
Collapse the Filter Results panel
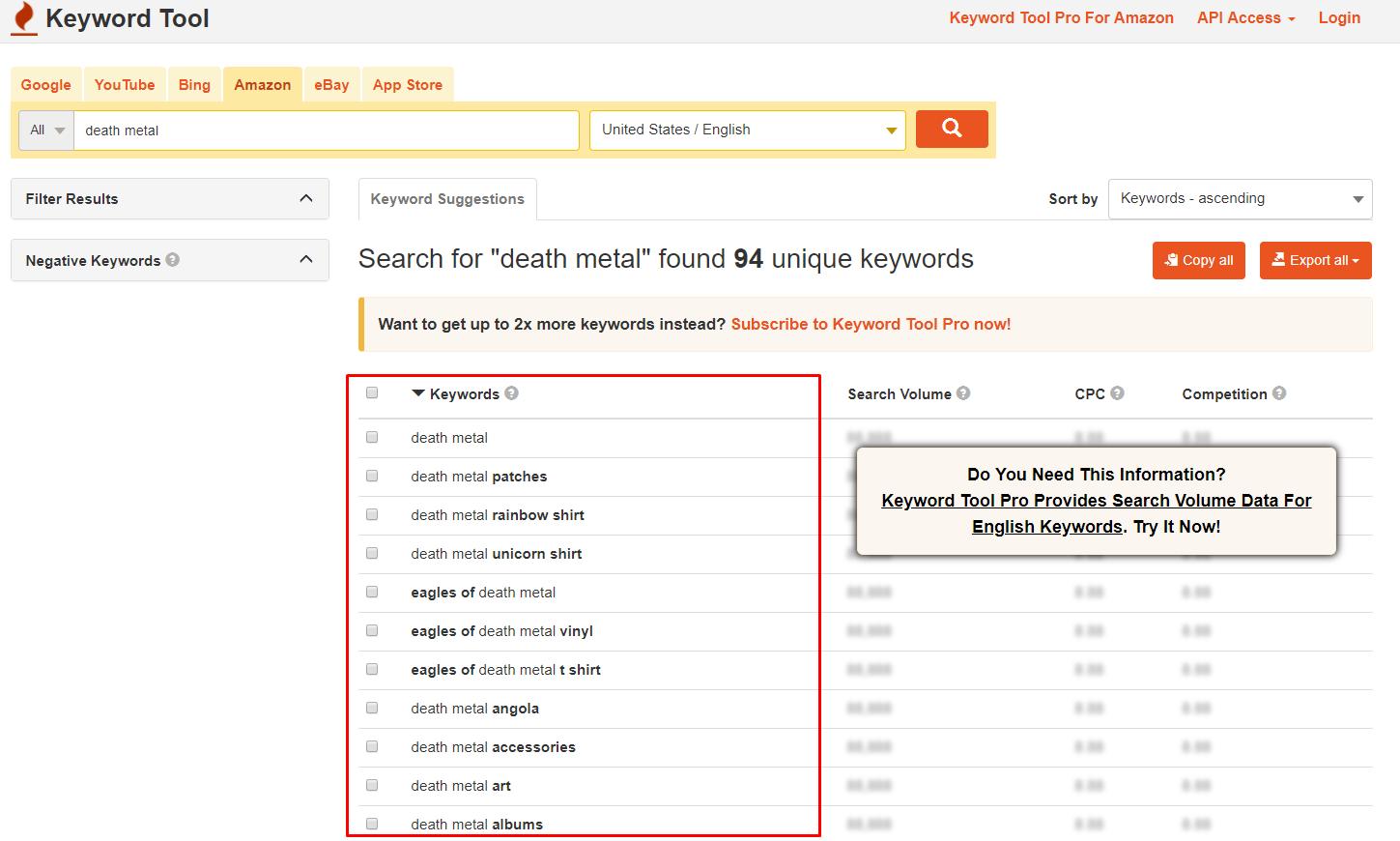click(x=170, y=198)
